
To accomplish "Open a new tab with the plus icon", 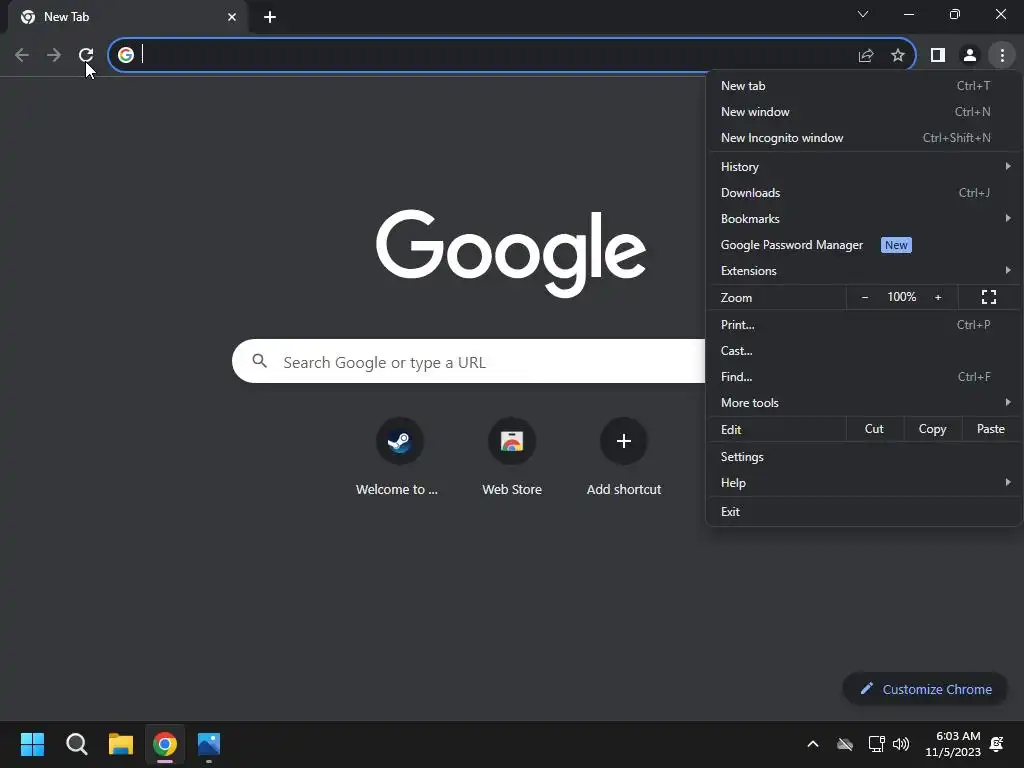I will (x=270, y=17).
